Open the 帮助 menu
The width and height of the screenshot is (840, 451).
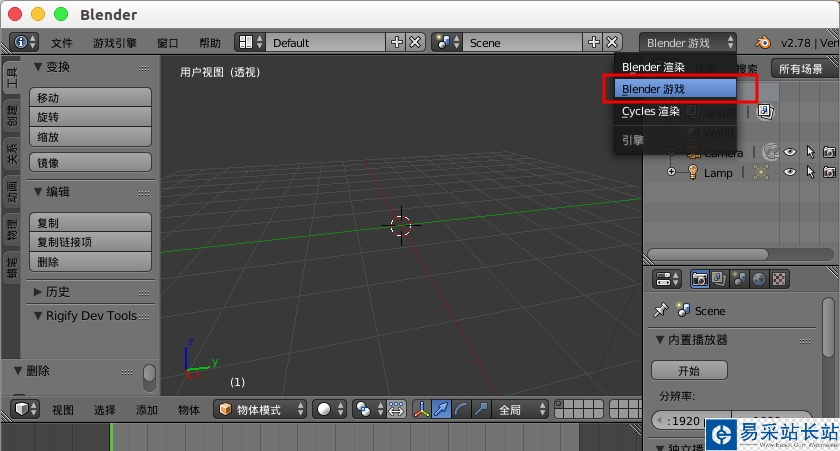(x=210, y=43)
